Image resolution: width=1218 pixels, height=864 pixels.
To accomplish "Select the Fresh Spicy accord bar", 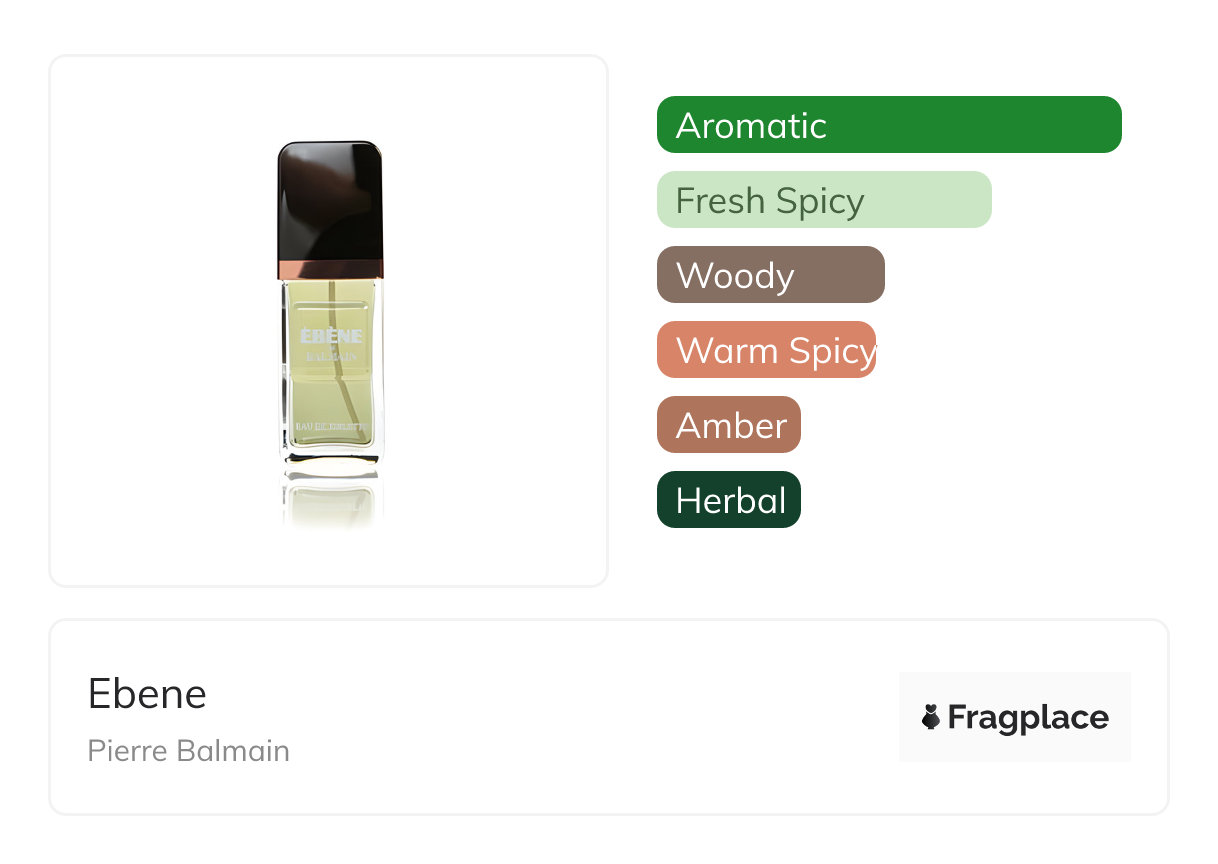I will 824,200.
